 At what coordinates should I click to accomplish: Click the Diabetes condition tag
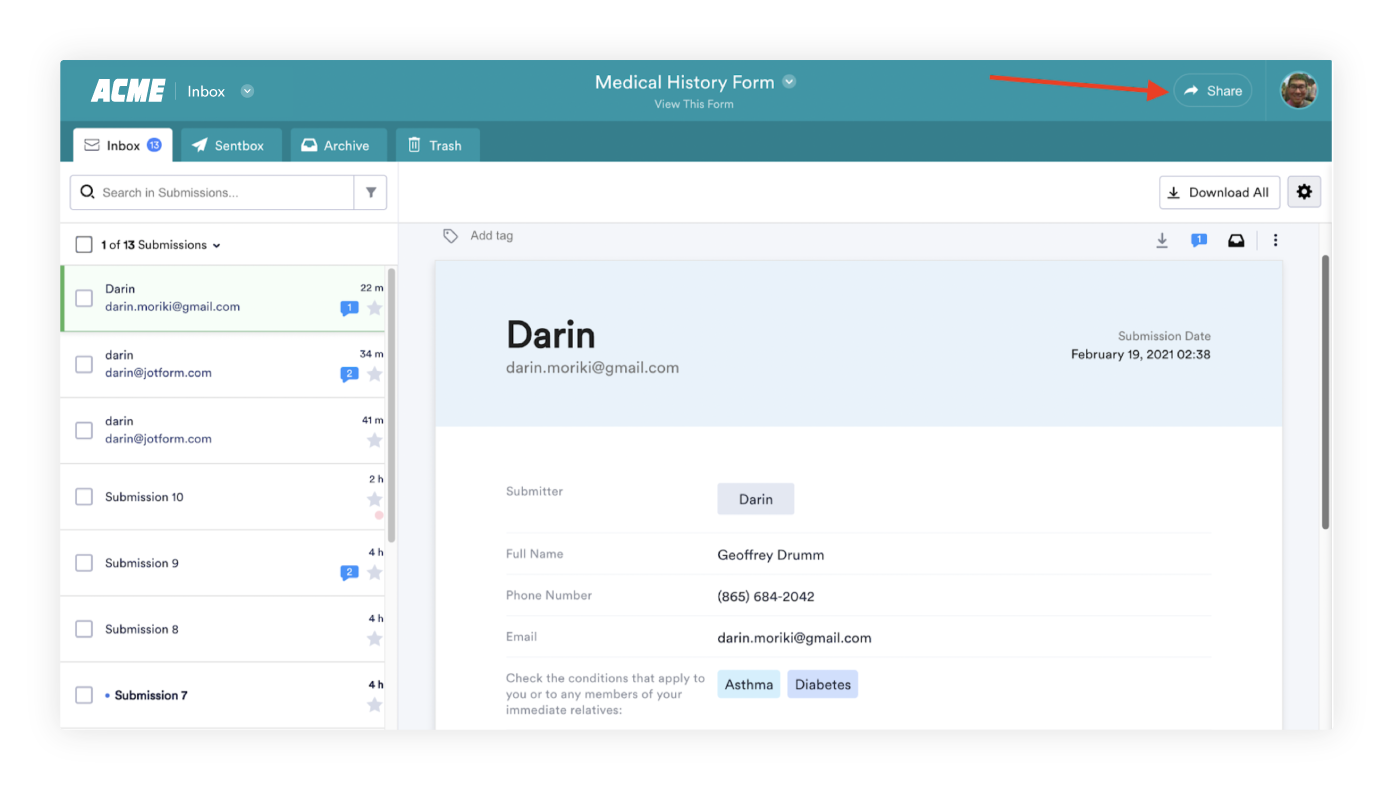[x=822, y=685]
